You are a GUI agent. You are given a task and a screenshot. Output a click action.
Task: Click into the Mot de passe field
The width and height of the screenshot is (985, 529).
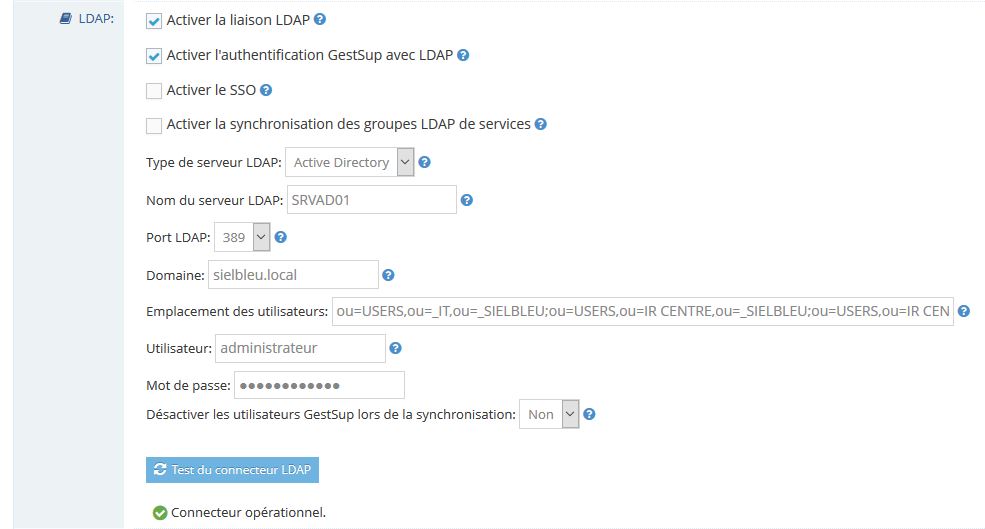point(319,385)
